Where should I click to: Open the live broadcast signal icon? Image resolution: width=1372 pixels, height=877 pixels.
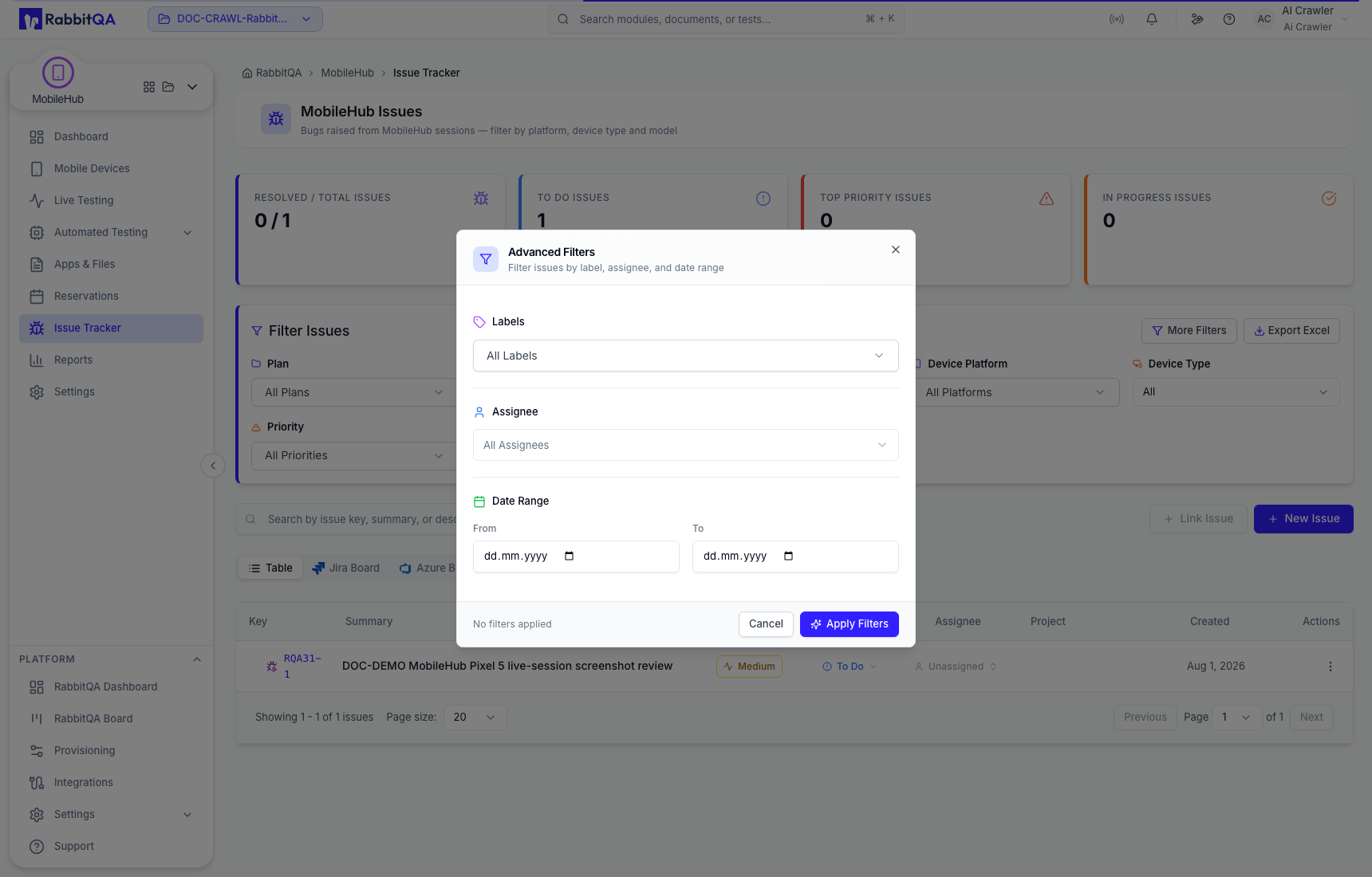click(x=1117, y=19)
